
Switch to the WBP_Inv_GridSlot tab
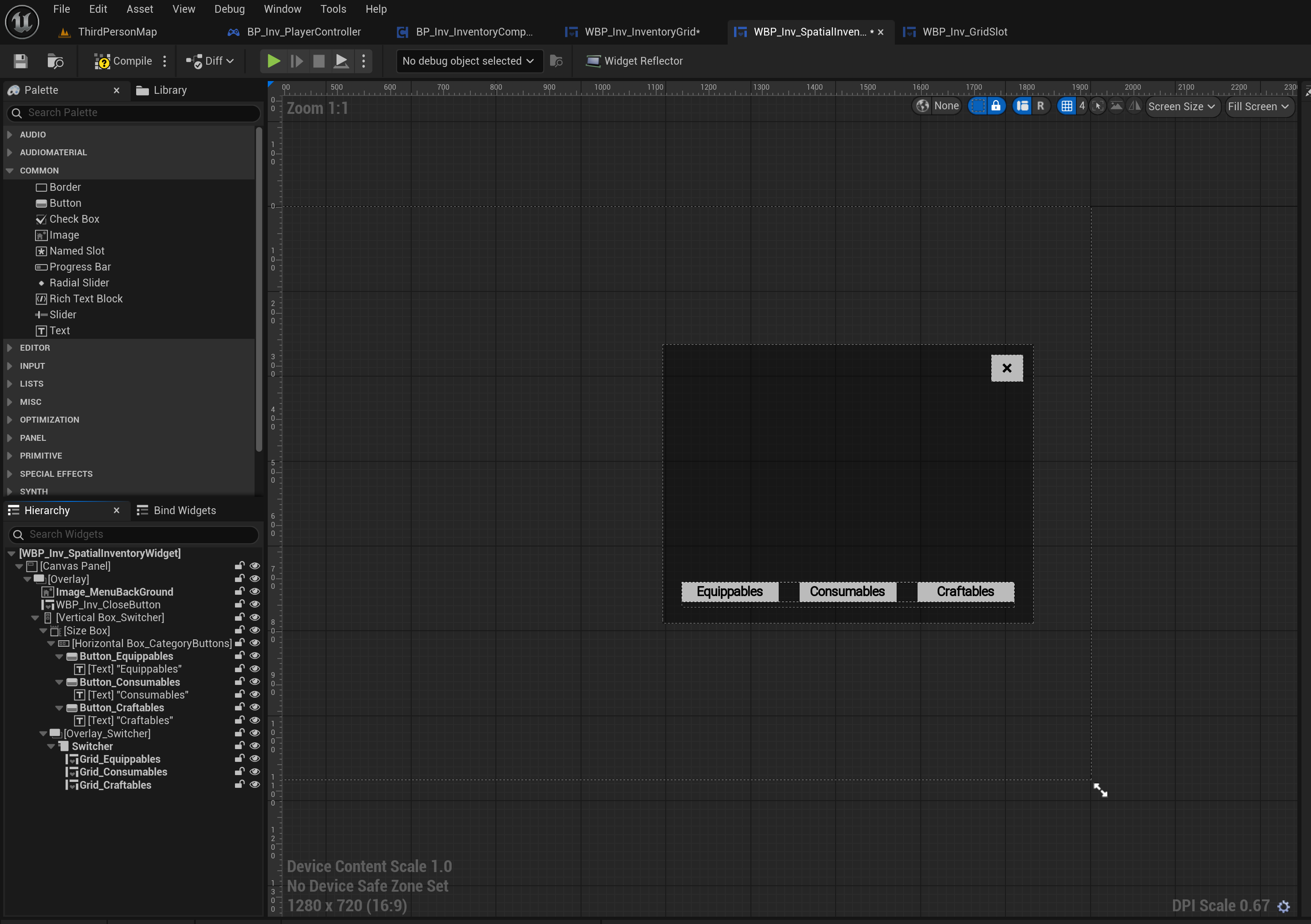pos(964,32)
